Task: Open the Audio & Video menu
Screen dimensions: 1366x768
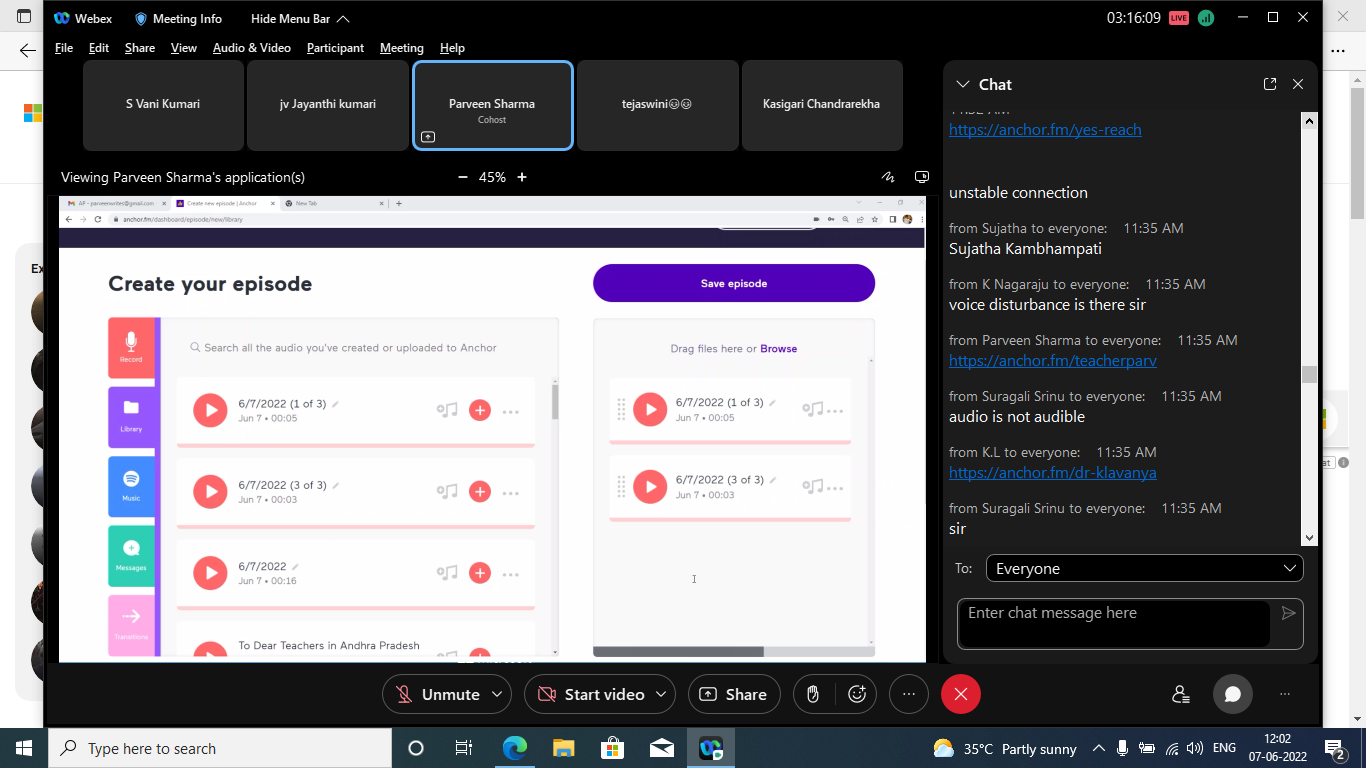Action: (x=252, y=48)
